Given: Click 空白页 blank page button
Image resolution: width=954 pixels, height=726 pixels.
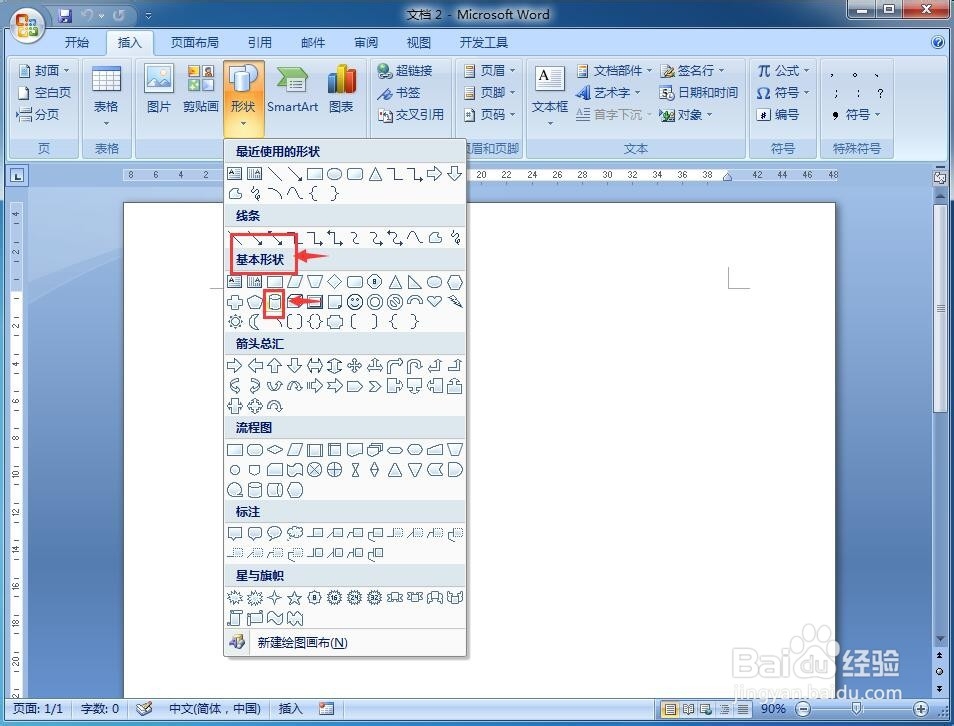Looking at the screenshot, I should (44, 92).
